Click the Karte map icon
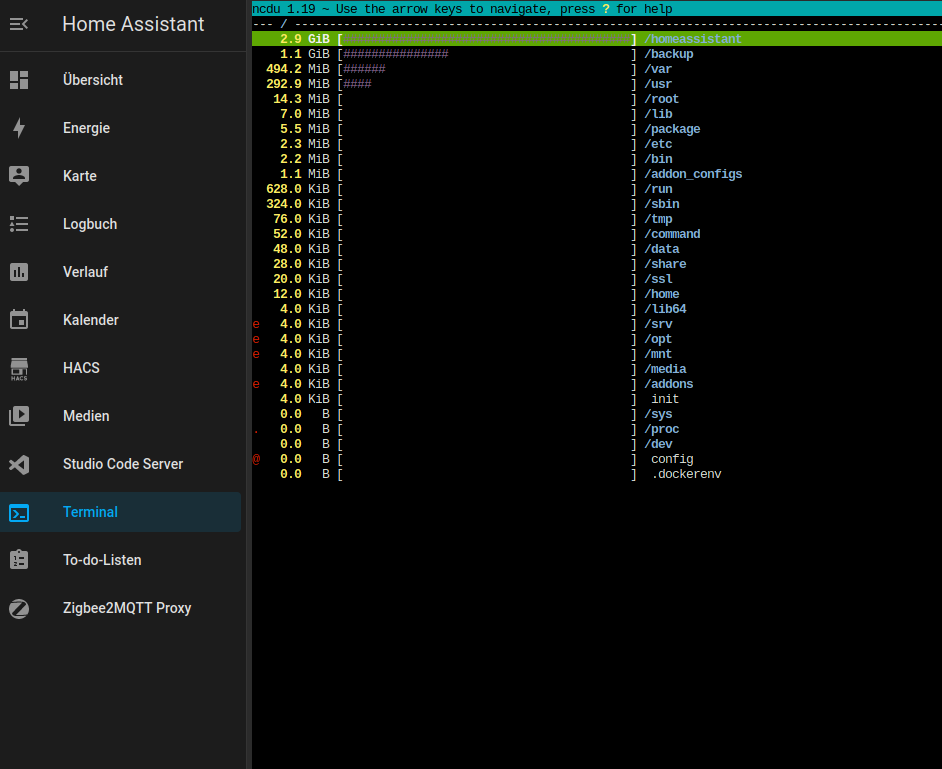Viewport: 942px width, 769px height. [19, 175]
